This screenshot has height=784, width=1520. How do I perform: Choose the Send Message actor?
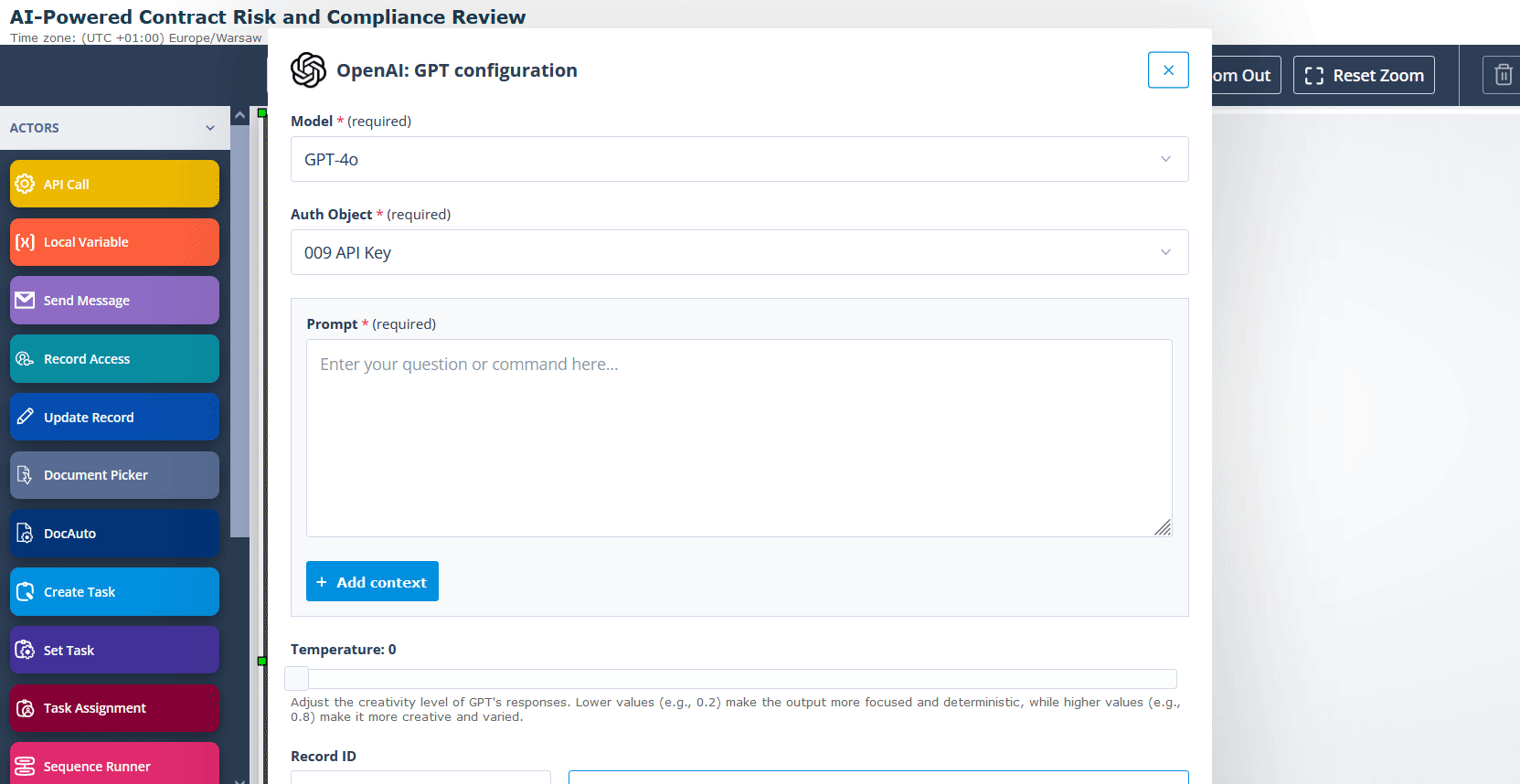[x=114, y=301]
